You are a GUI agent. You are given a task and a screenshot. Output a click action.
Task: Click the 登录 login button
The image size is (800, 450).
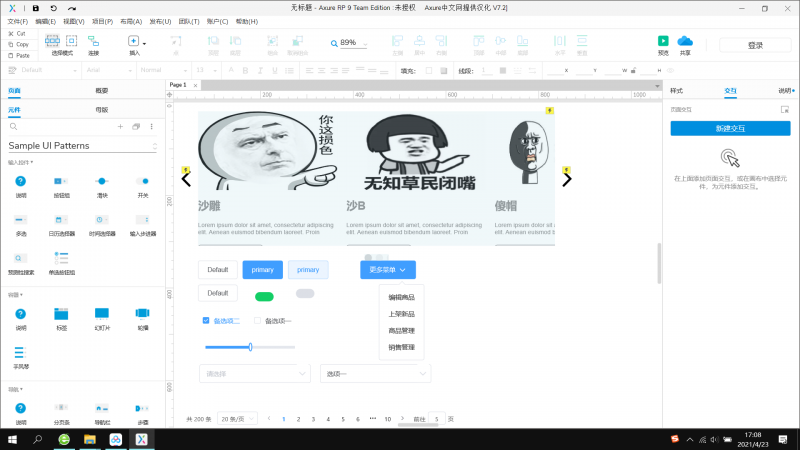pos(755,45)
